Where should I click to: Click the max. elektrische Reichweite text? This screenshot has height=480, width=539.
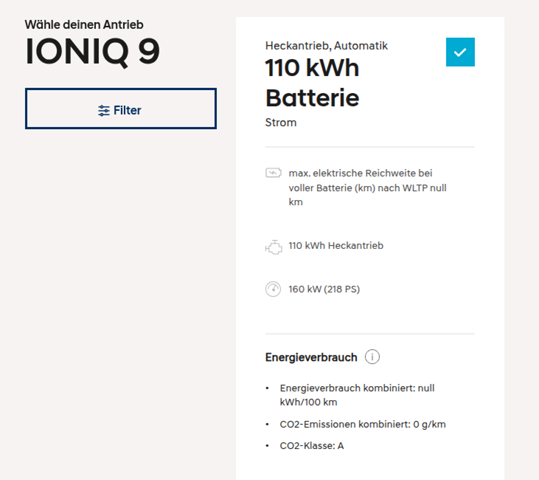tap(367, 187)
